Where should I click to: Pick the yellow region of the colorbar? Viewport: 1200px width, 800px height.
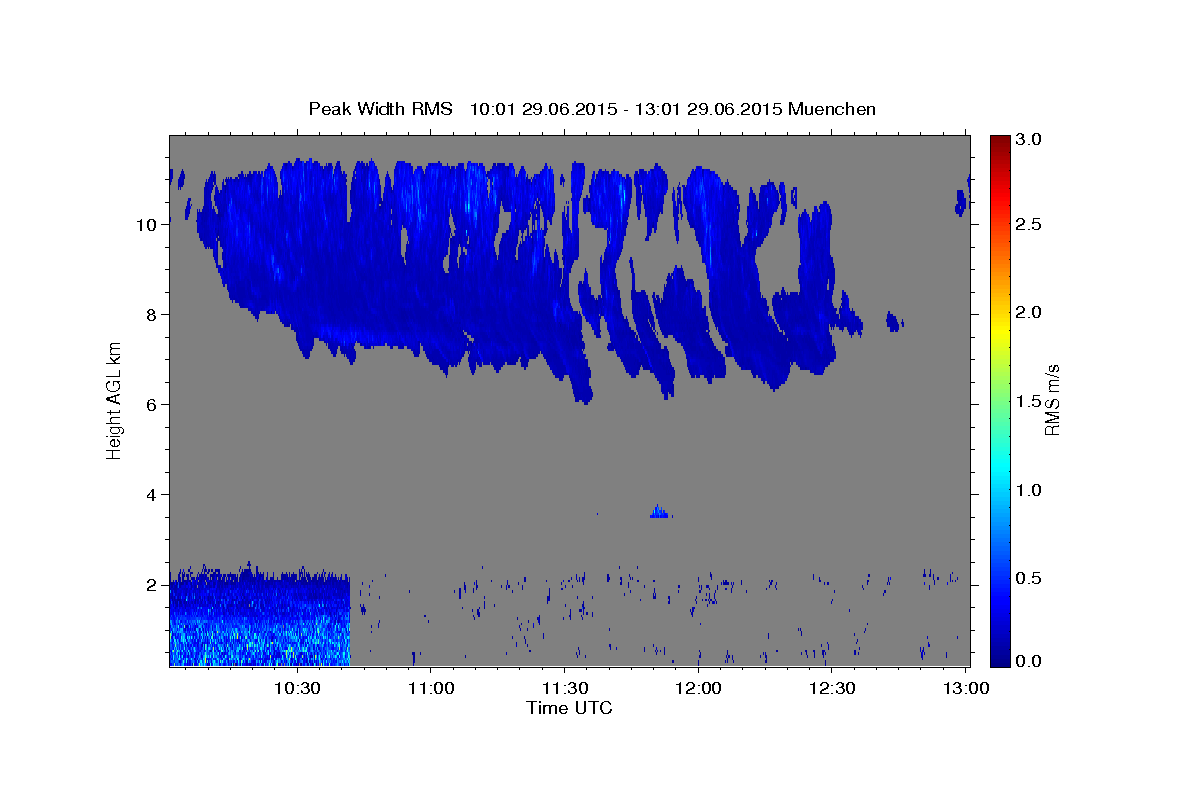click(1001, 330)
